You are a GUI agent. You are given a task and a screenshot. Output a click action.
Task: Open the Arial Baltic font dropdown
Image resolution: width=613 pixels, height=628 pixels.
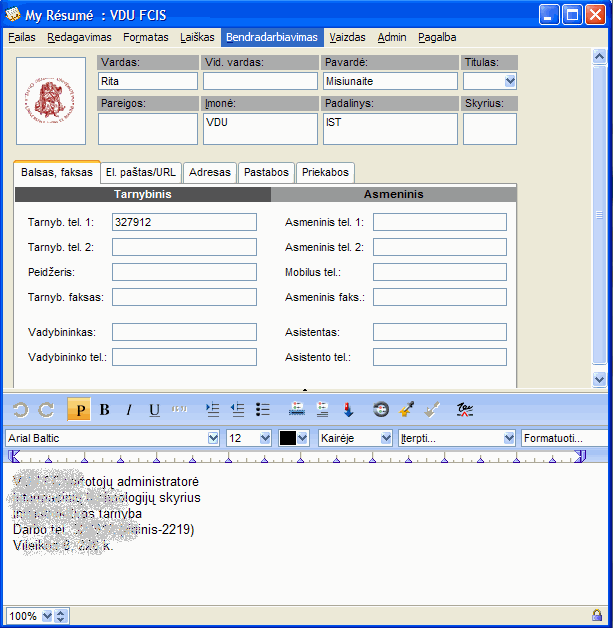(213, 438)
